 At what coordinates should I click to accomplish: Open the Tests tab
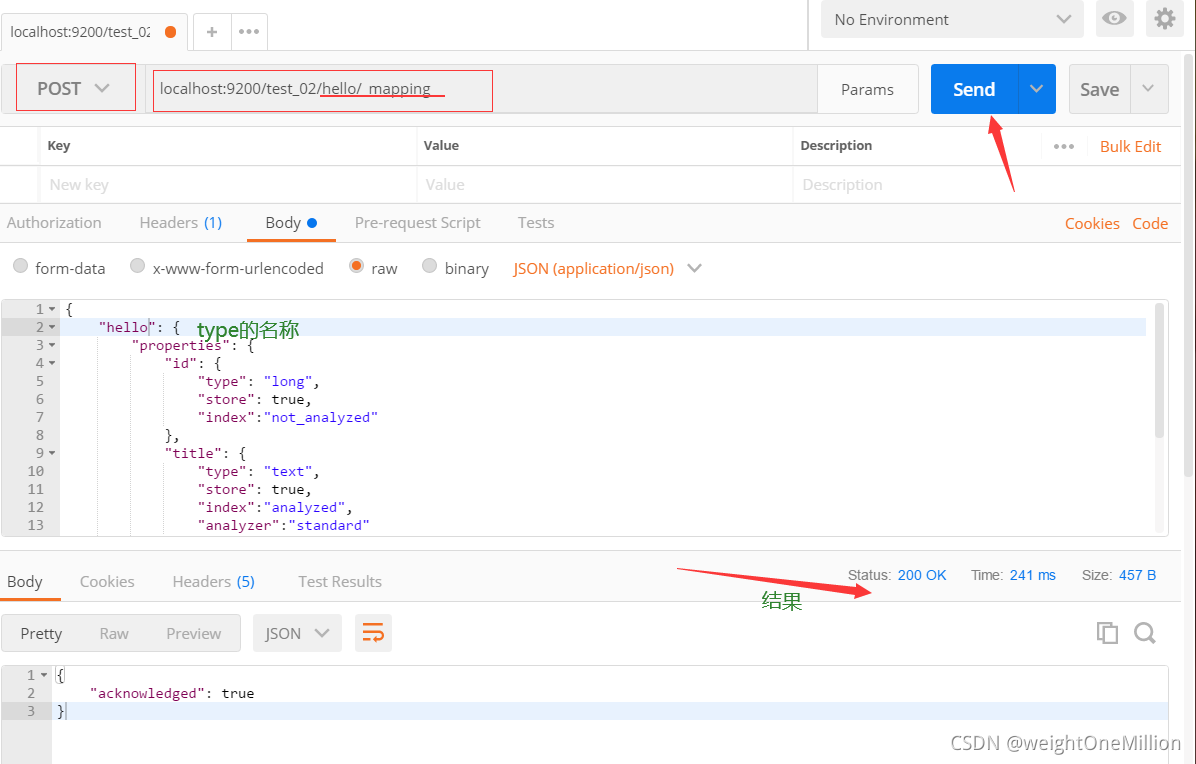[535, 223]
